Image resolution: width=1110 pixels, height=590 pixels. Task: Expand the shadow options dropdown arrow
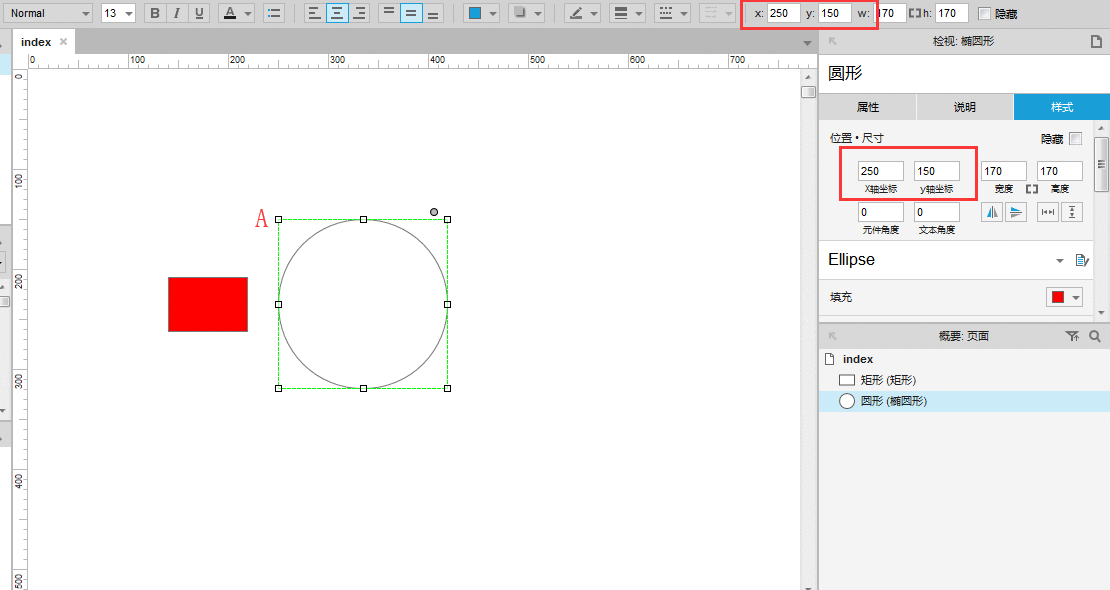538,13
